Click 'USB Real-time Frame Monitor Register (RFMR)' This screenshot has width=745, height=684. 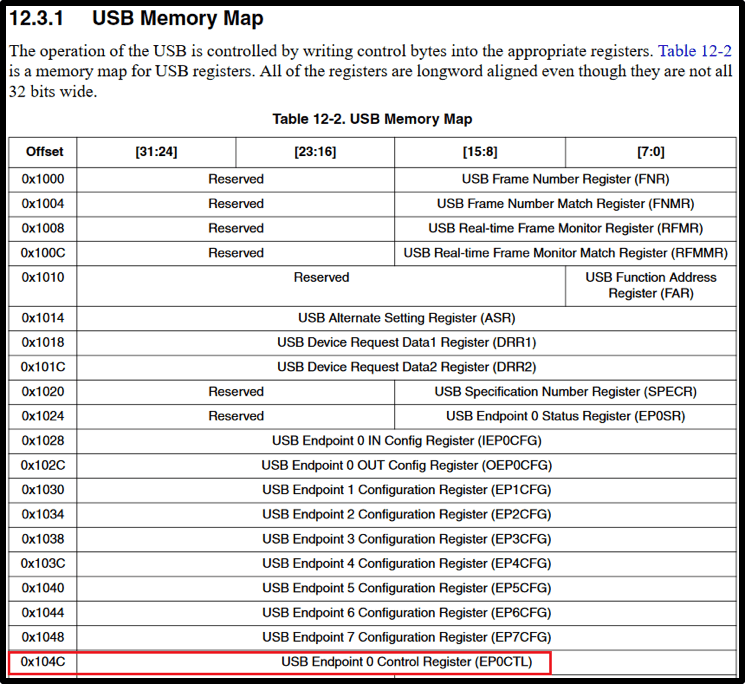565,228
